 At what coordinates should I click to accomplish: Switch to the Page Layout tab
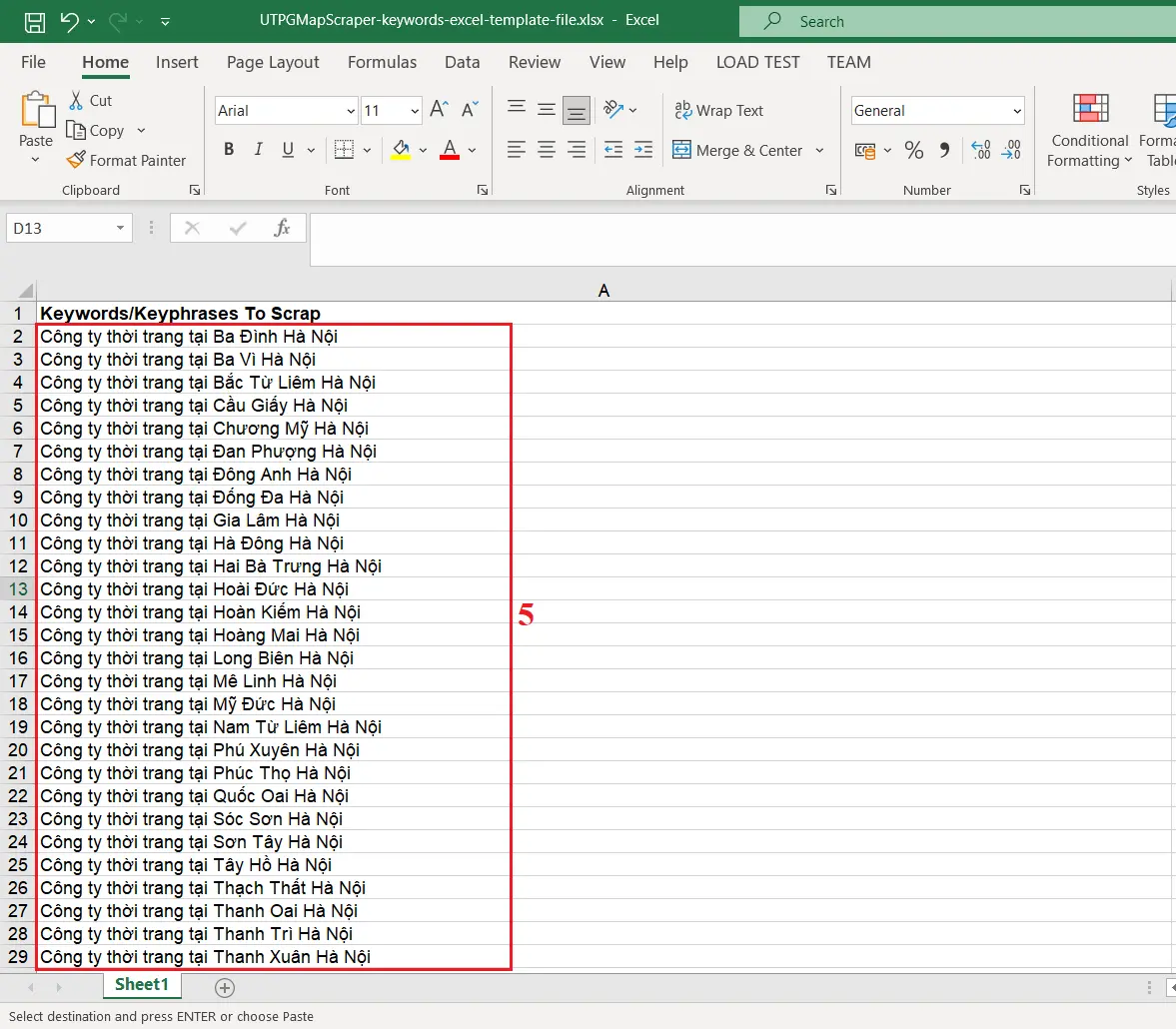coord(273,62)
